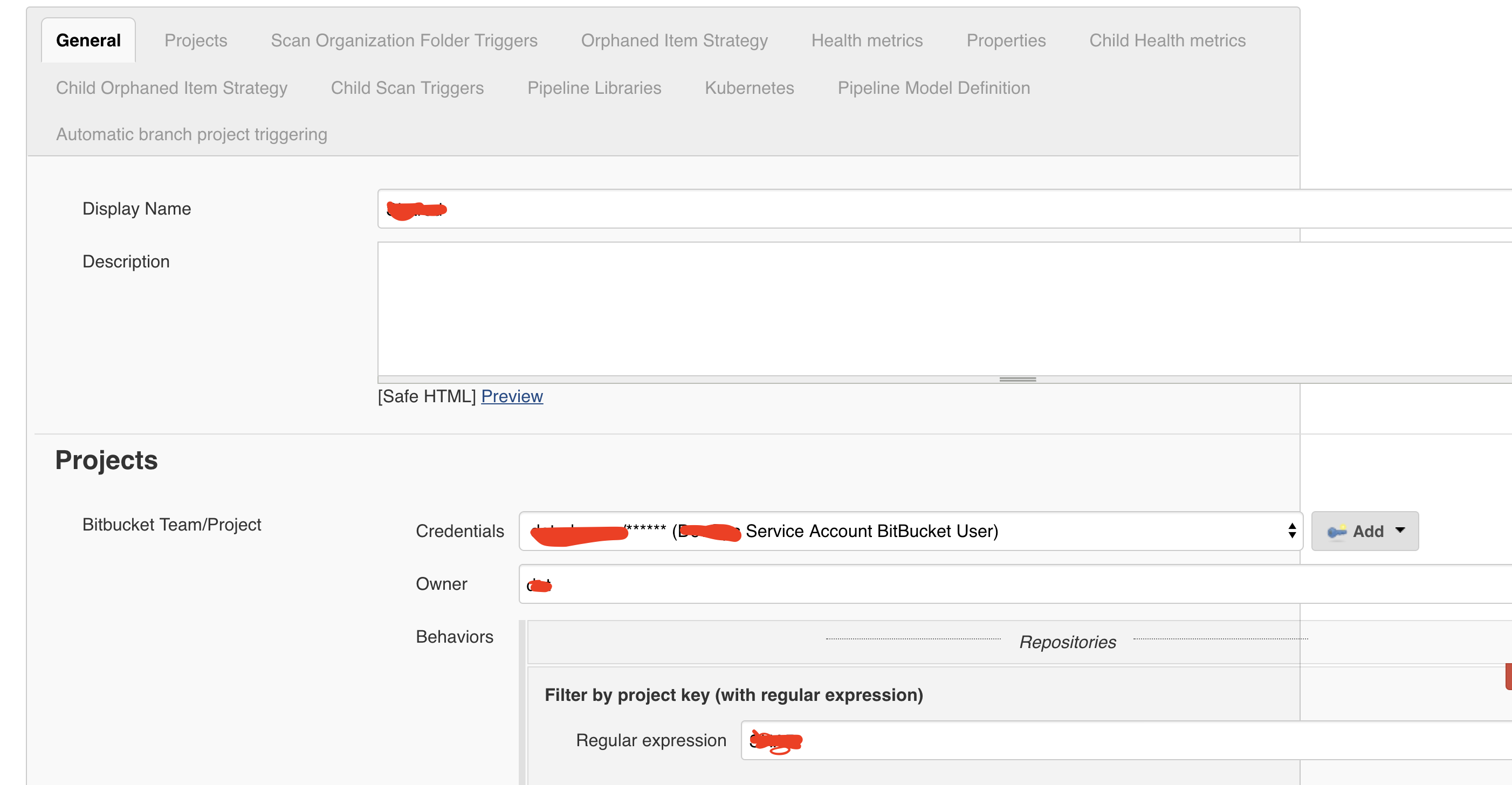Select Pipeline Model Definition tab
The width and height of the screenshot is (1512, 785).
933,88
